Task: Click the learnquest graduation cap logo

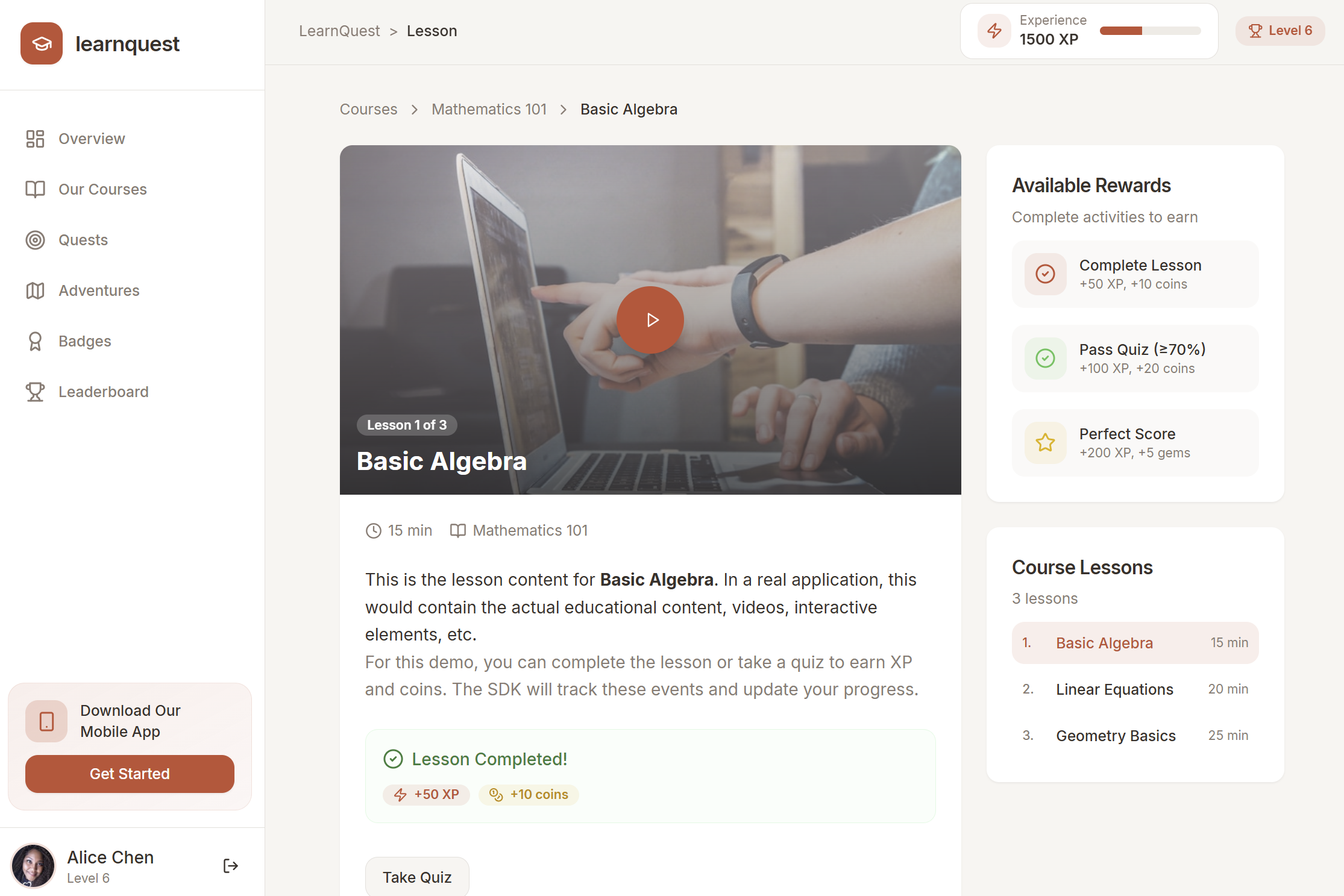Action: coord(42,43)
